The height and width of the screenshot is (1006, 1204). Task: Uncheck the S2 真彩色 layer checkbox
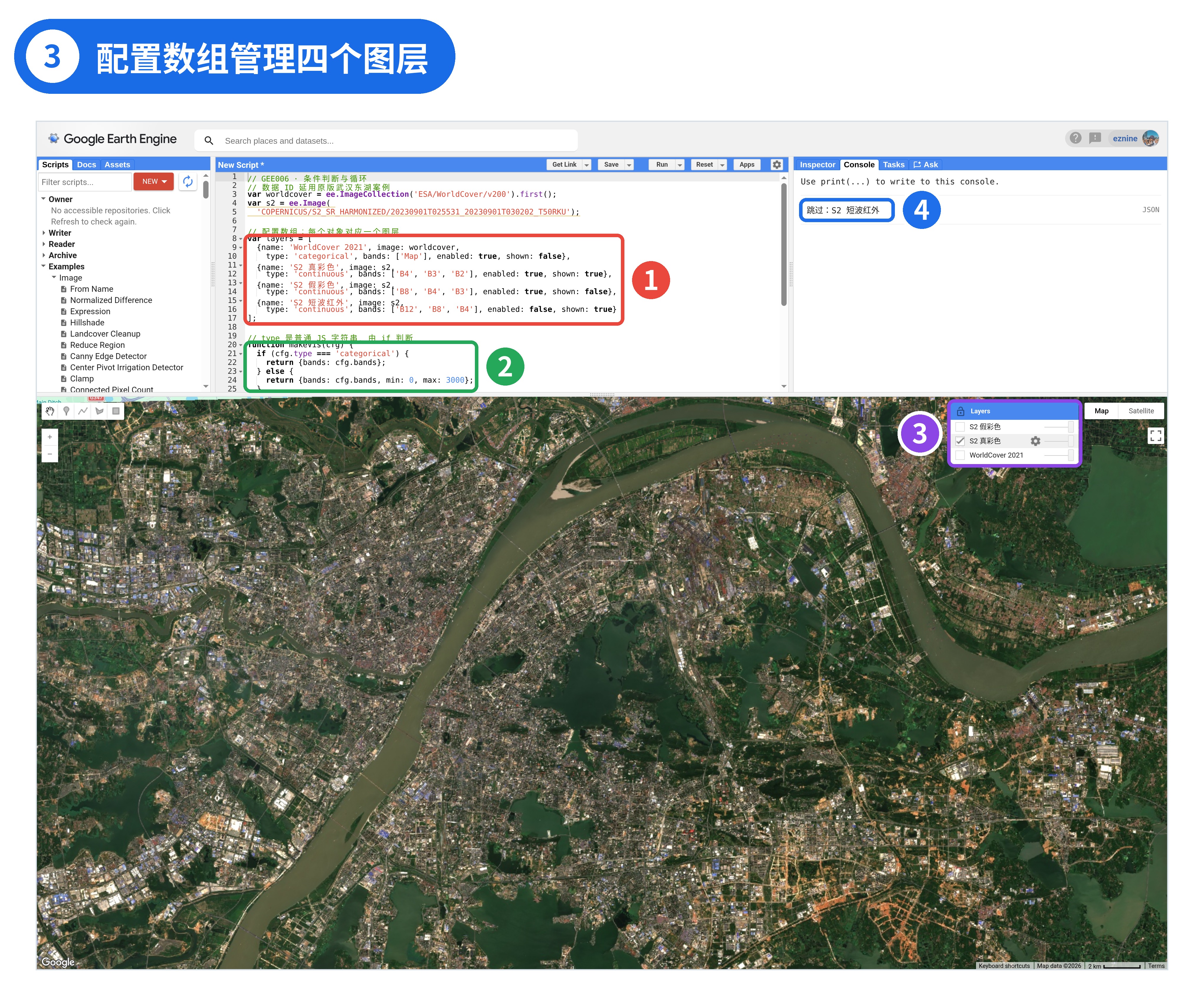960,441
